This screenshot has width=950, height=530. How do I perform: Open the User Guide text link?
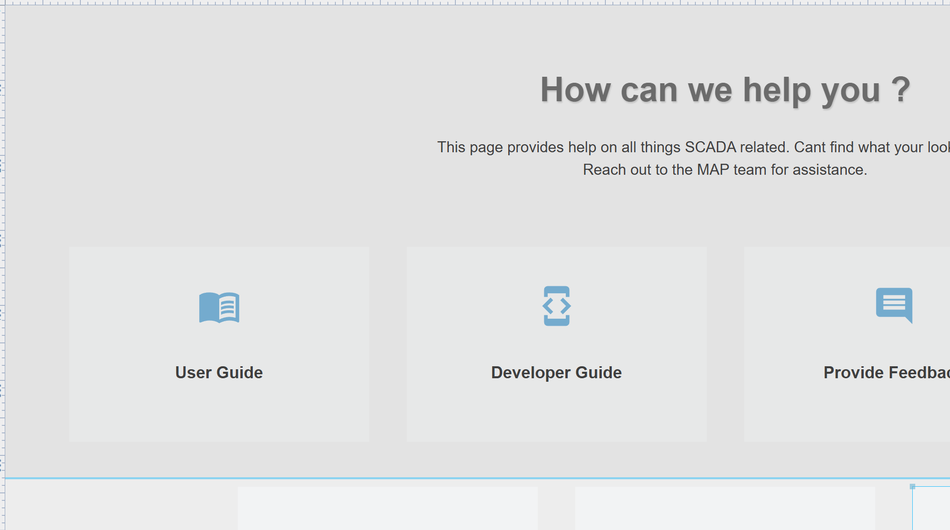click(219, 373)
